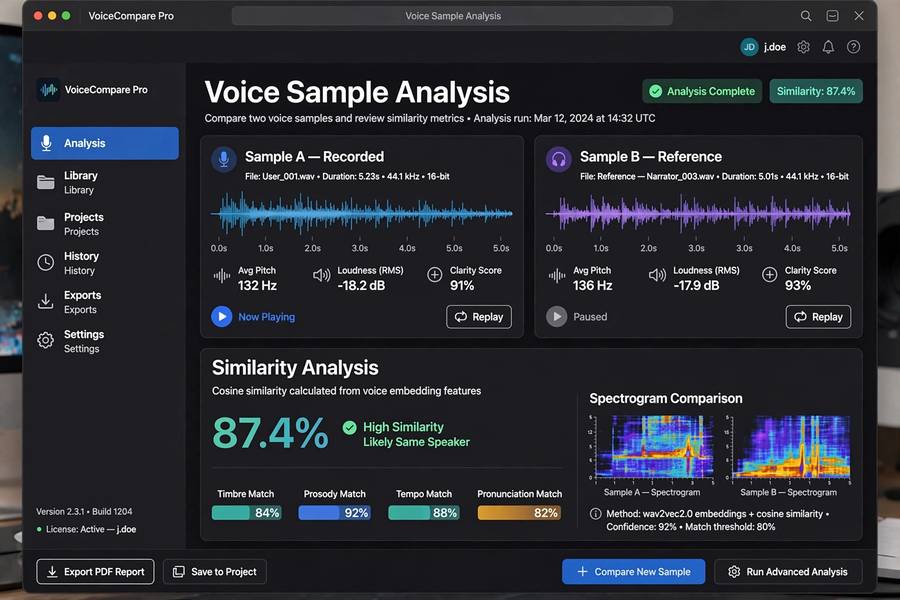Click the large 87.4% similarity value
This screenshot has height=600, width=900.
(x=270, y=433)
